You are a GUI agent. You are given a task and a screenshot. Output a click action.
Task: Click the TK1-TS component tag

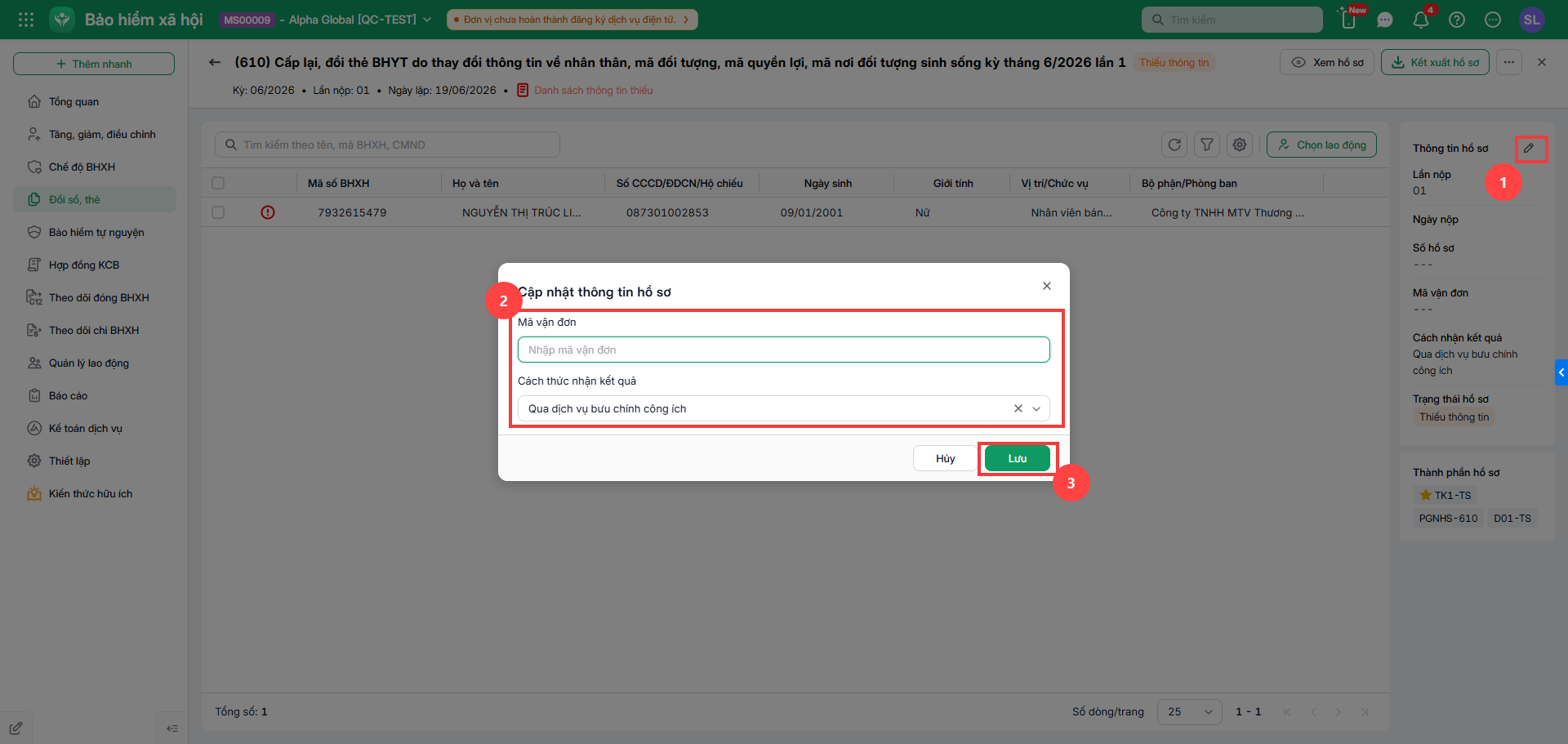(1445, 495)
